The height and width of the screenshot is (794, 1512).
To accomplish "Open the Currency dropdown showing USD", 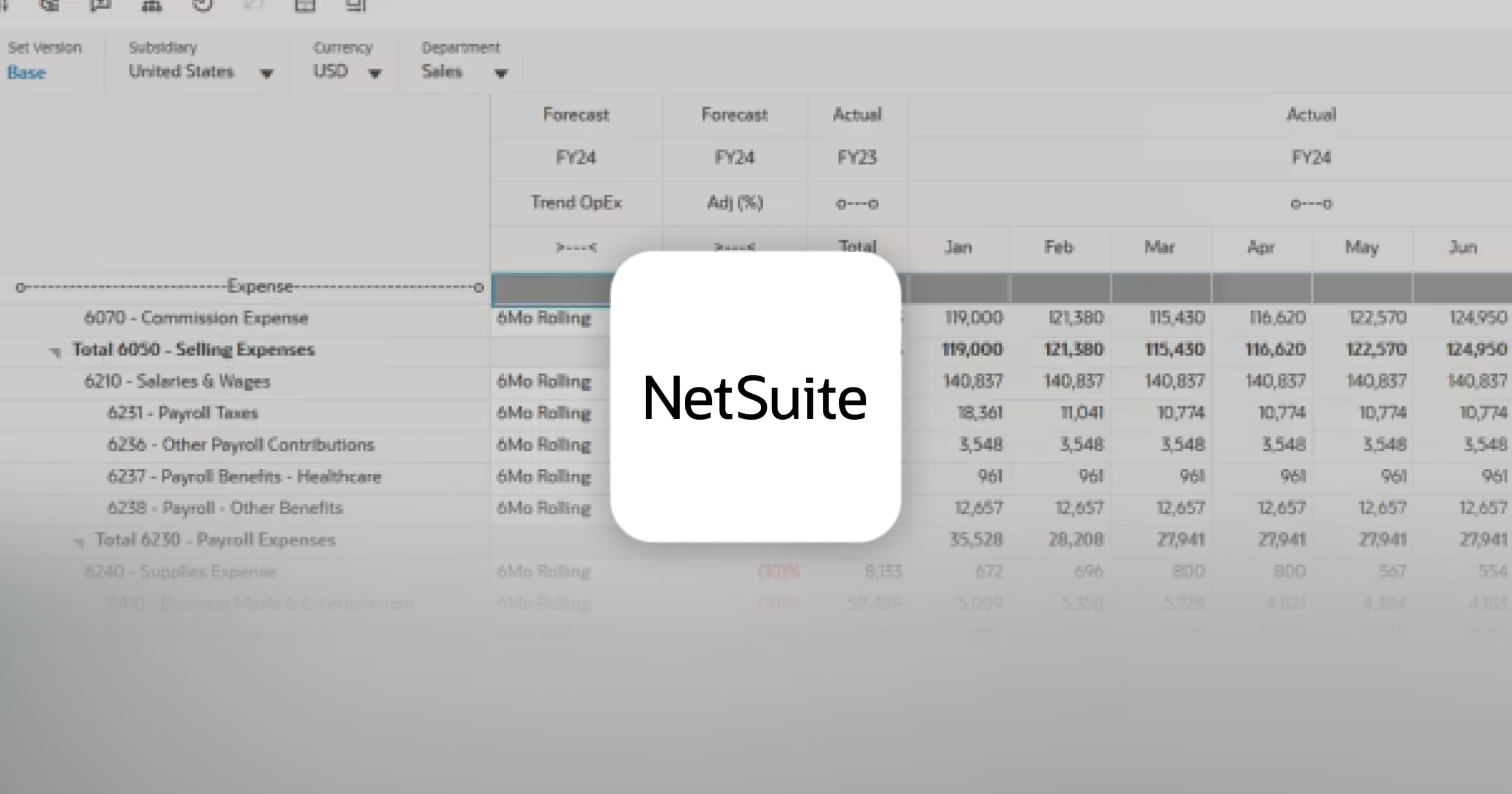I will point(375,72).
